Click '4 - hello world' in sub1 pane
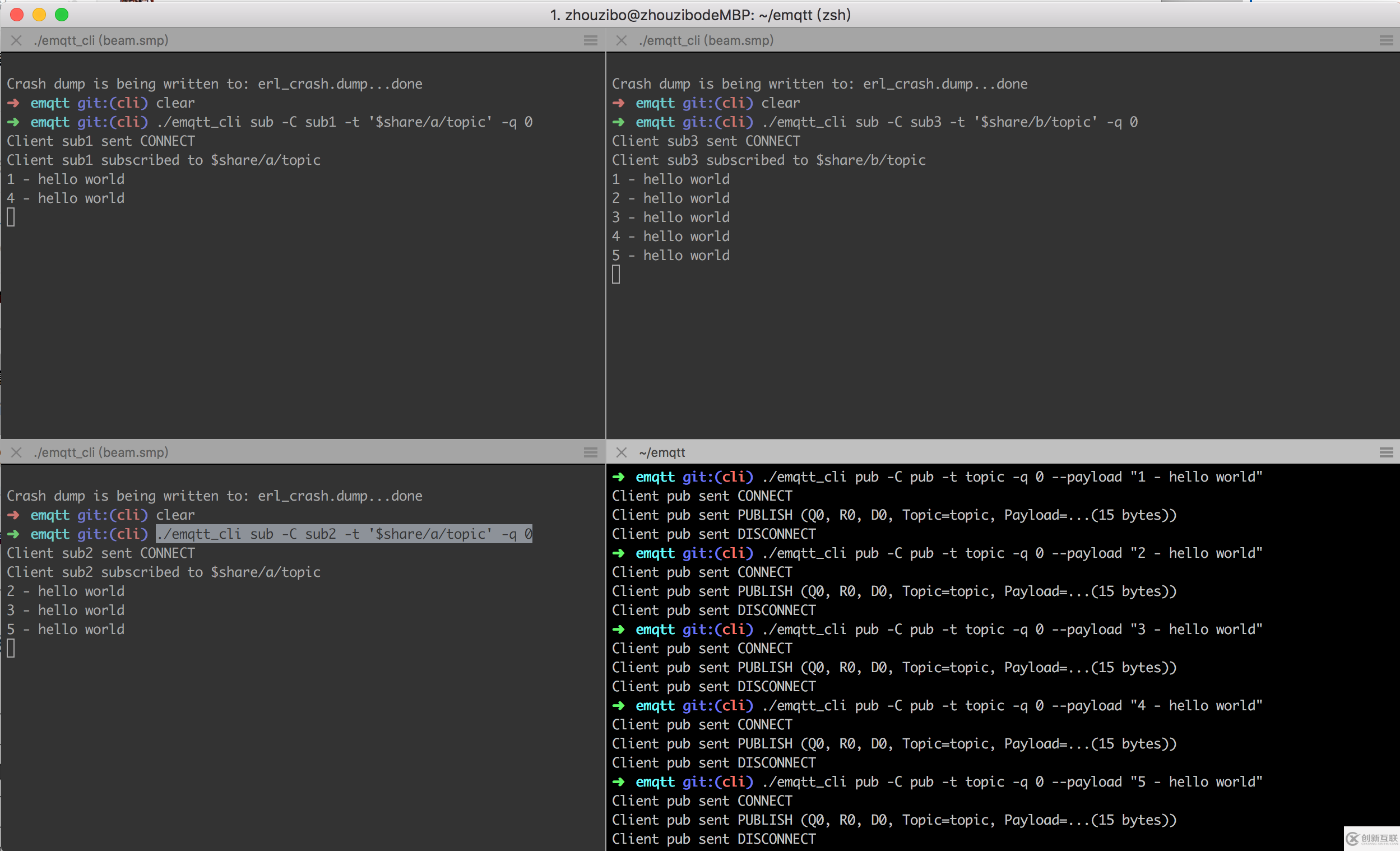Image resolution: width=1400 pixels, height=851 pixels. pos(66,198)
